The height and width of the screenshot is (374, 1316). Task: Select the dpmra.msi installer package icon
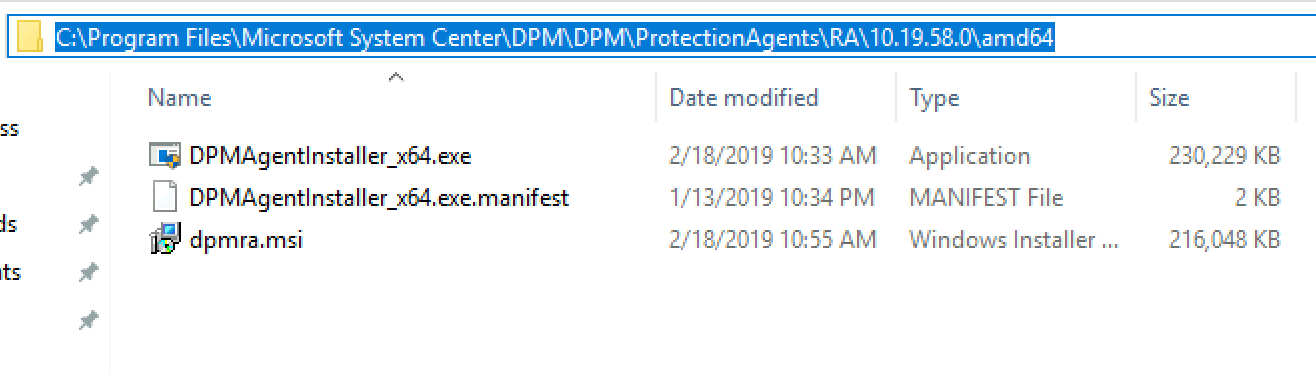164,239
